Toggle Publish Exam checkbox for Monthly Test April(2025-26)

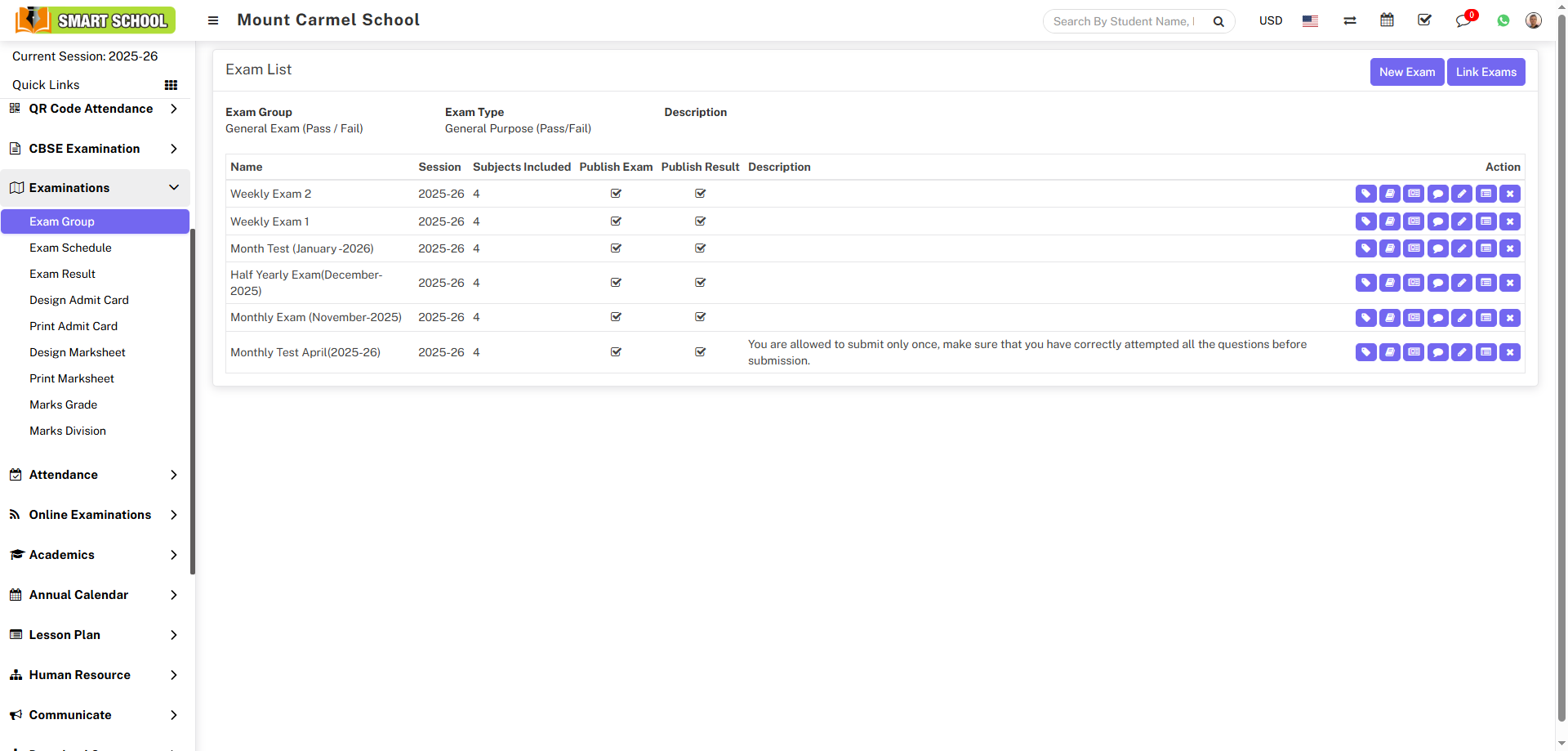click(616, 352)
